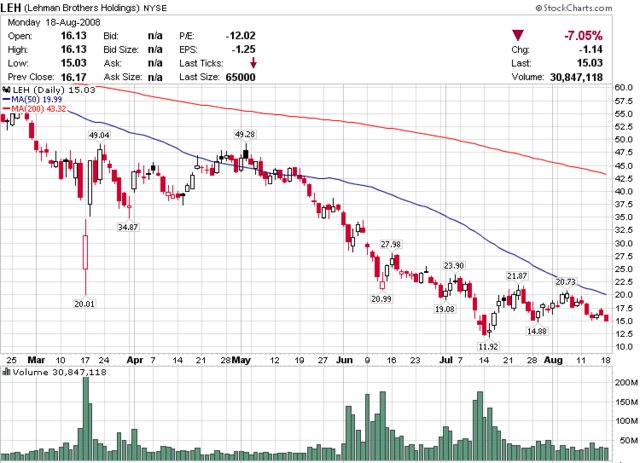Viewport: 640px width, 463px height.
Task: Click the 14.88 price low label
Action: coord(537,331)
